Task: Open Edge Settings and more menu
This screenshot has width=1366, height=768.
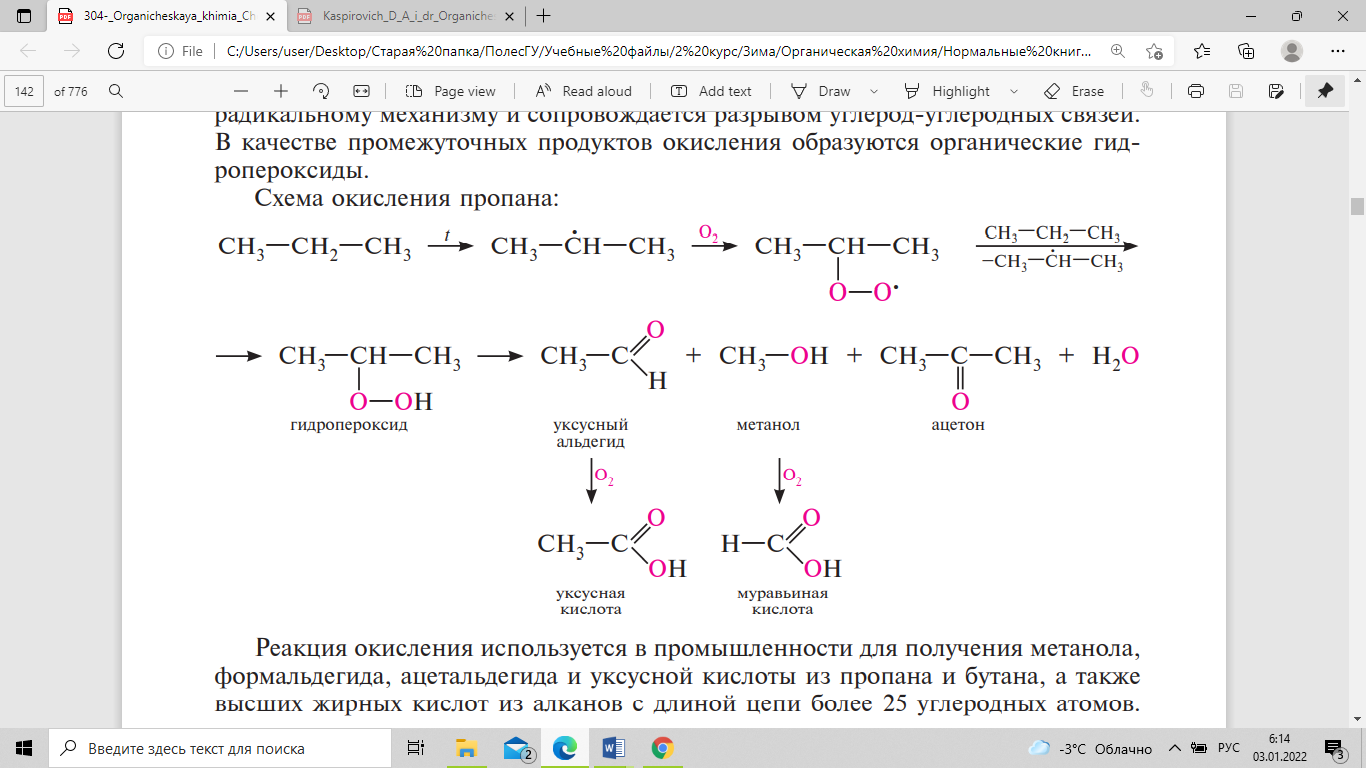Action: 1338,51
